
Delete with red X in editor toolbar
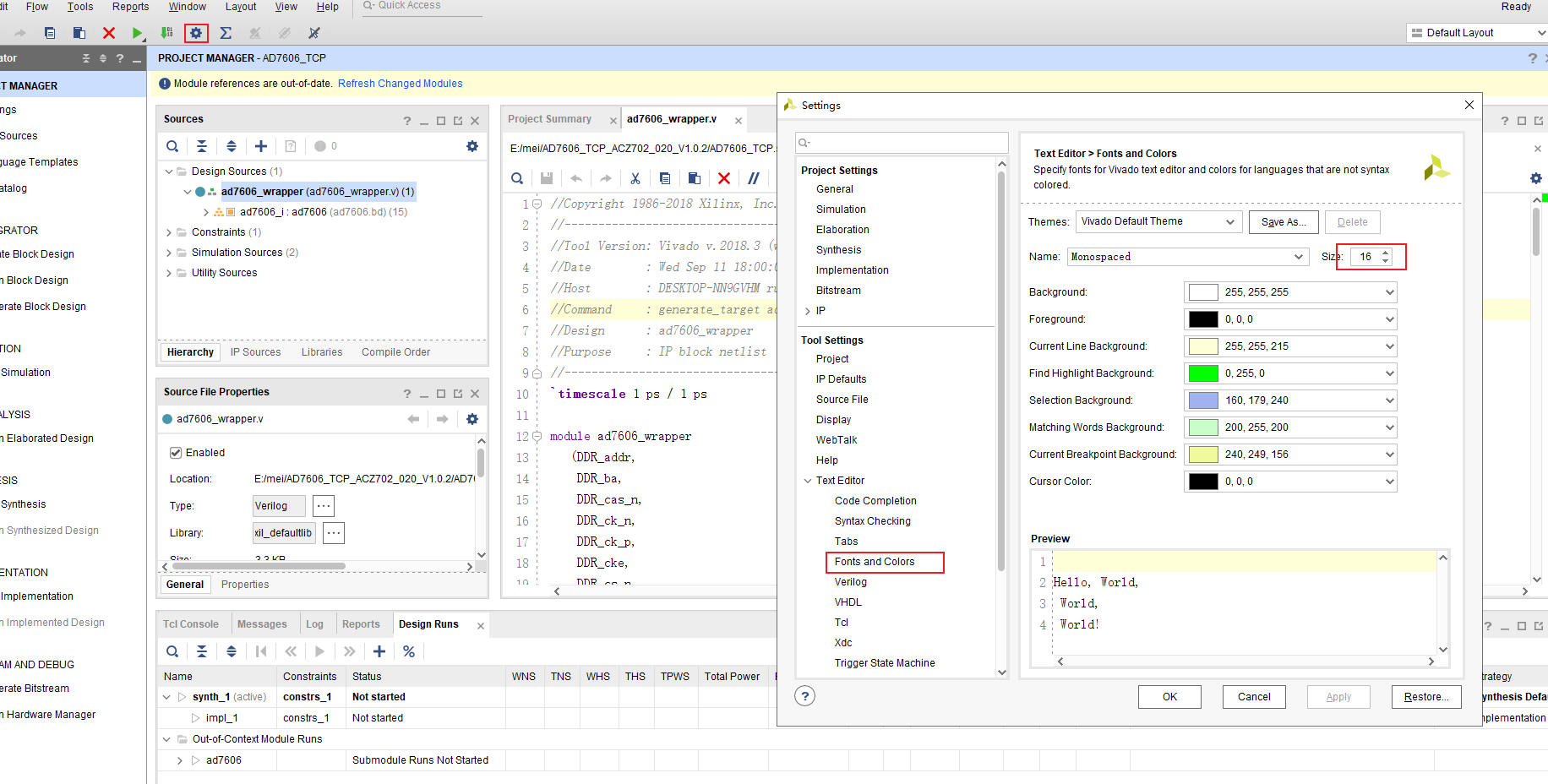pyautogui.click(x=724, y=178)
